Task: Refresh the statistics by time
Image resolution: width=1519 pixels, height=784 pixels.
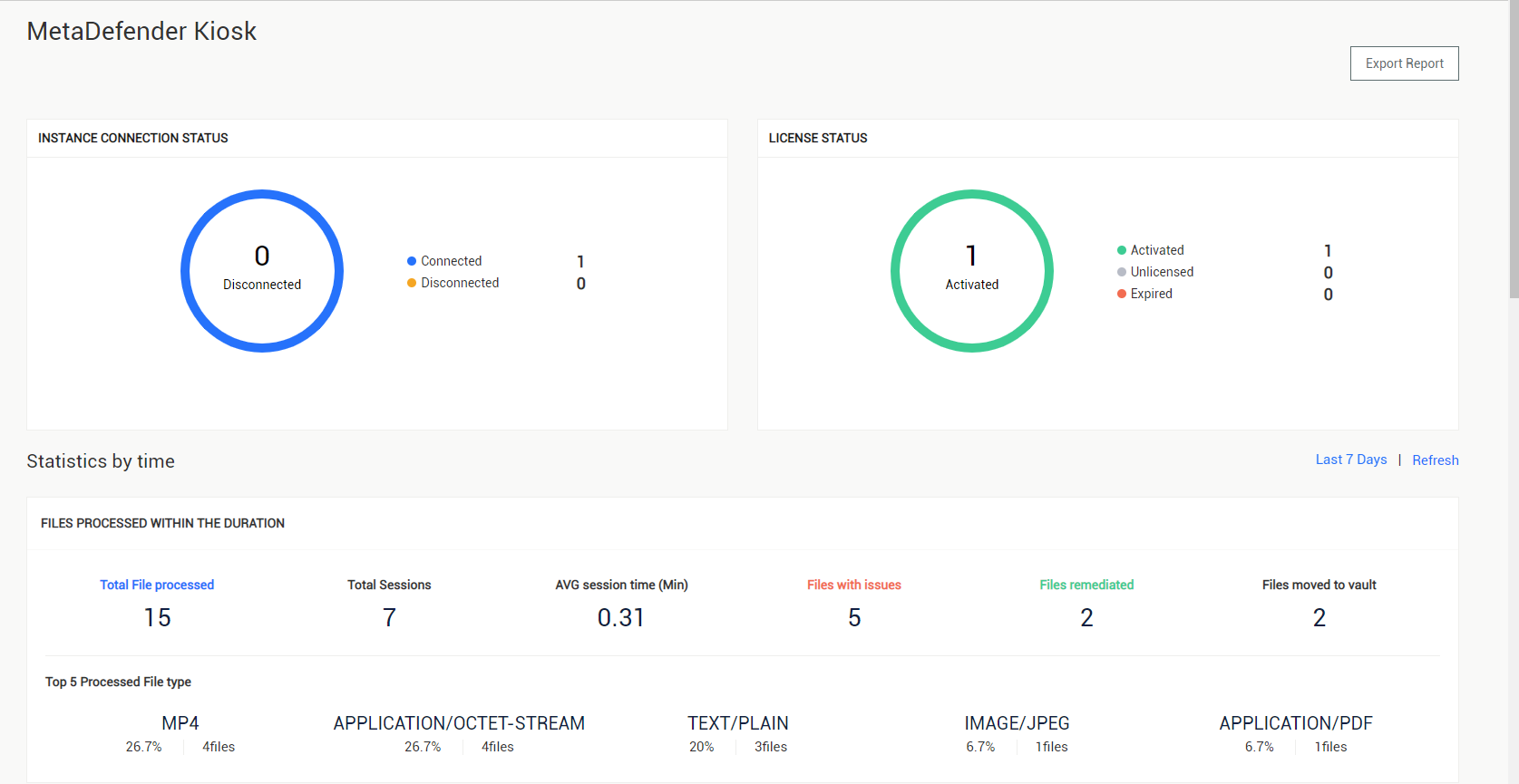Action: (x=1435, y=460)
